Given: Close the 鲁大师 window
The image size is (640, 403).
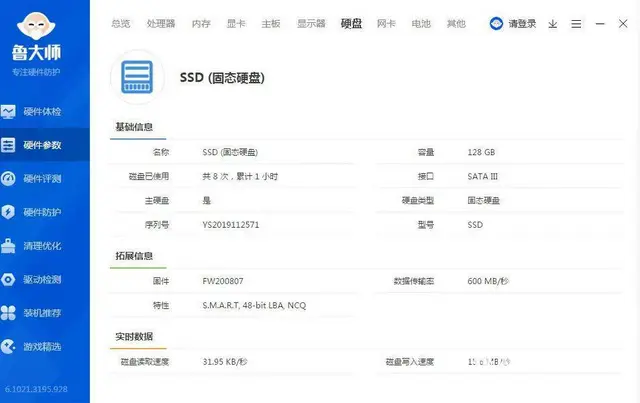Looking at the screenshot, I should pyautogui.click(x=623, y=24).
